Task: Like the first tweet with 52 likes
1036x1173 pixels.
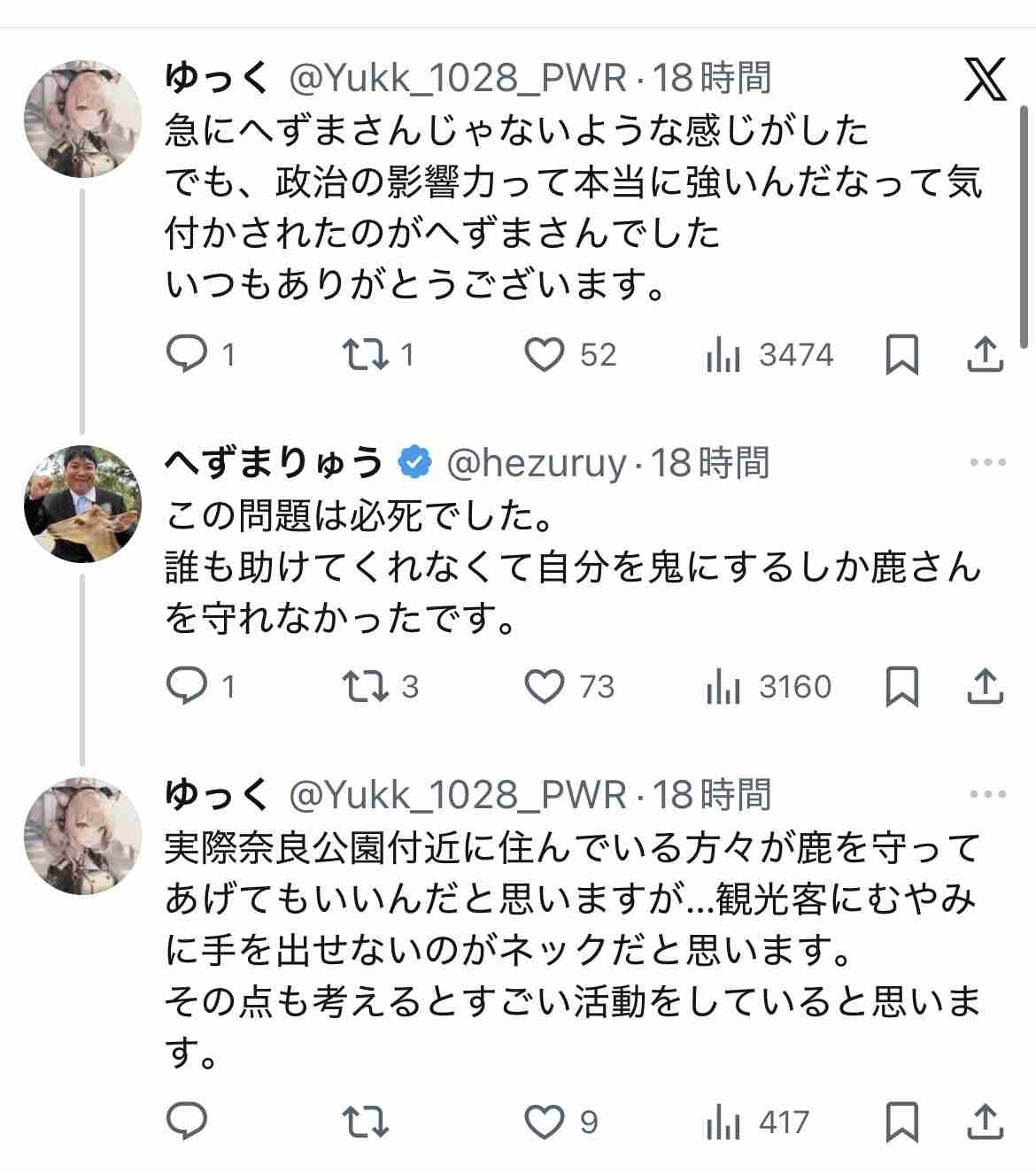Action: click(x=545, y=355)
